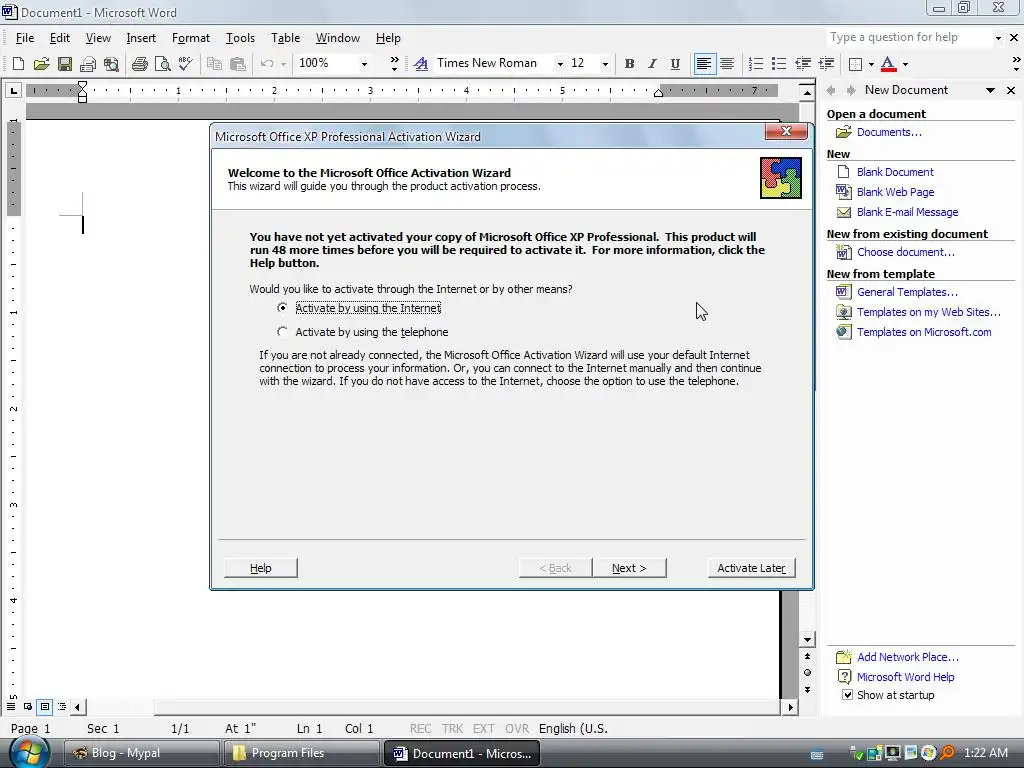This screenshot has height=768, width=1024.
Task: Expand Standard toolbar options chevron
Action: tap(394, 63)
